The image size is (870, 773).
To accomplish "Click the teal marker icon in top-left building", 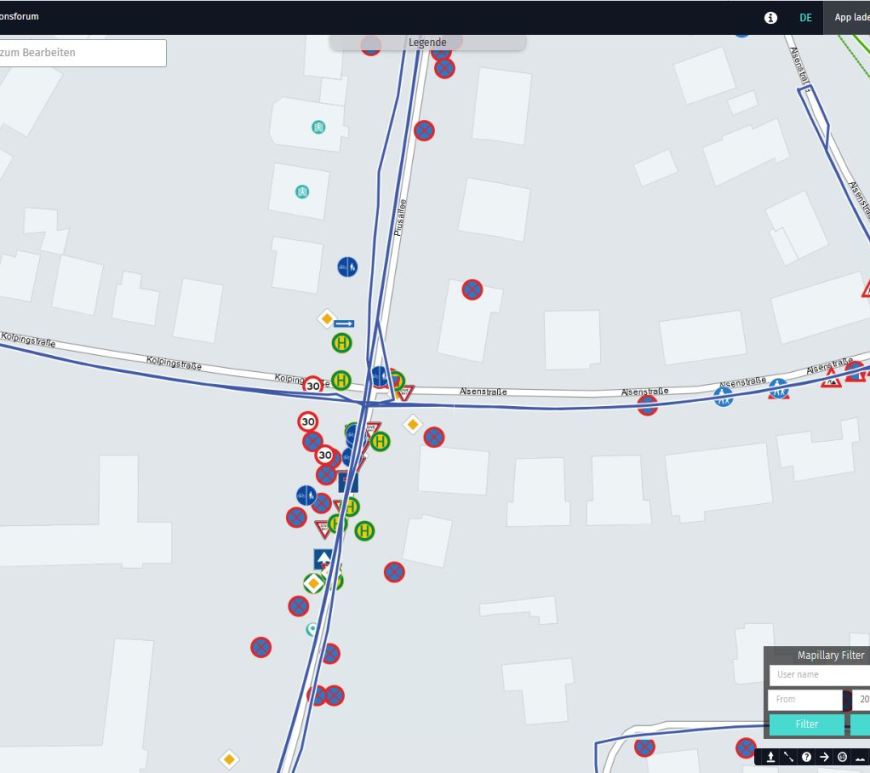I will tap(318, 127).
